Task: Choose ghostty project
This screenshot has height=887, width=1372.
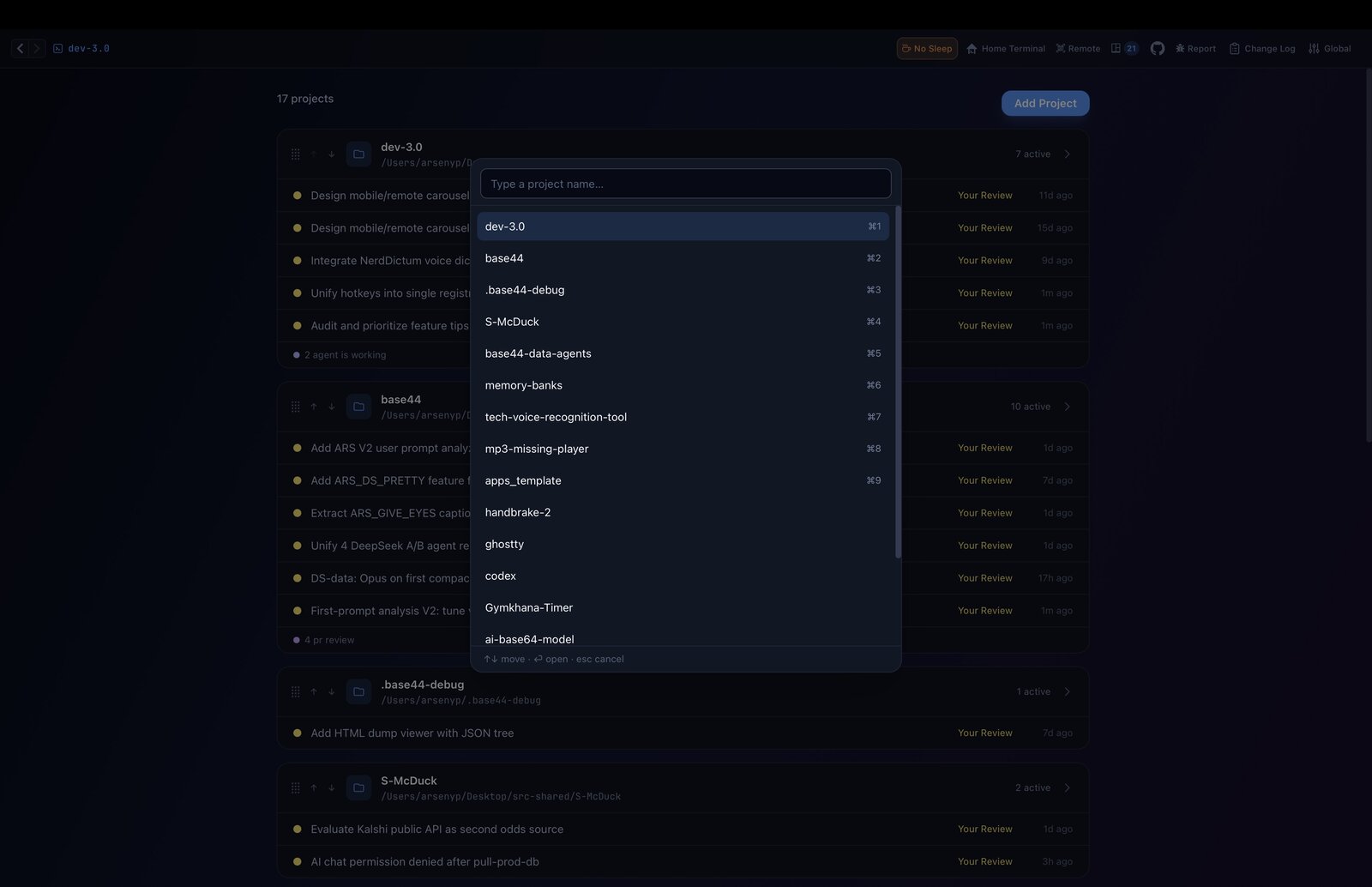Action: (x=683, y=544)
